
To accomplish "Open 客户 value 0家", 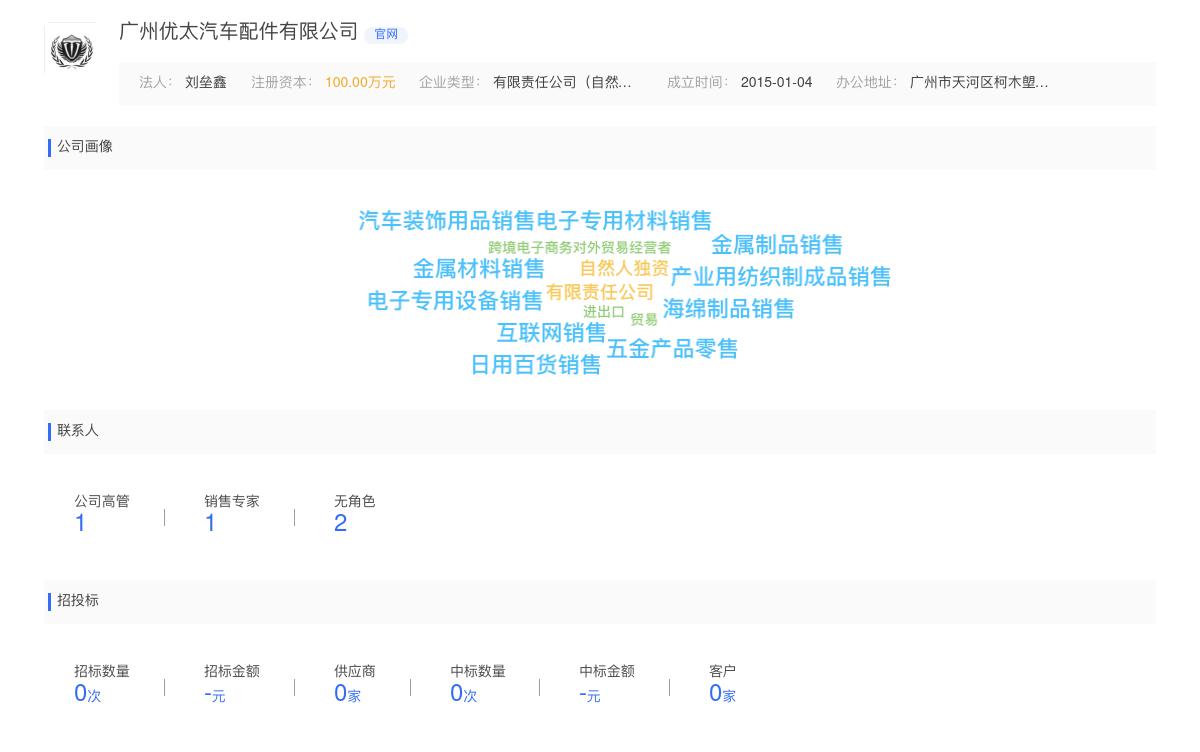I will [722, 693].
